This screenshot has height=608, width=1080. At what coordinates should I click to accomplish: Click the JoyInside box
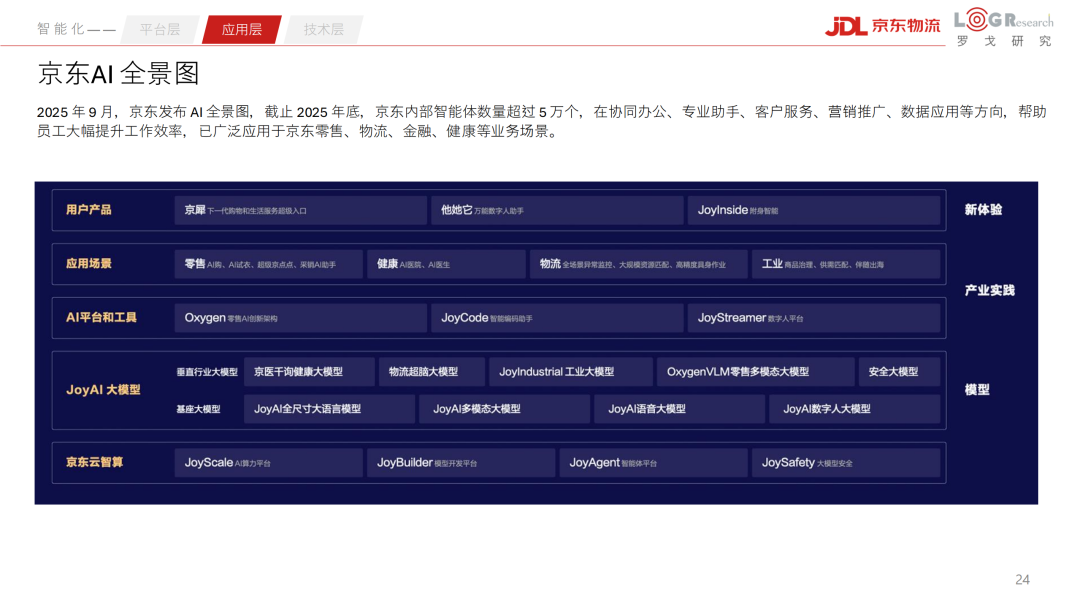813,210
